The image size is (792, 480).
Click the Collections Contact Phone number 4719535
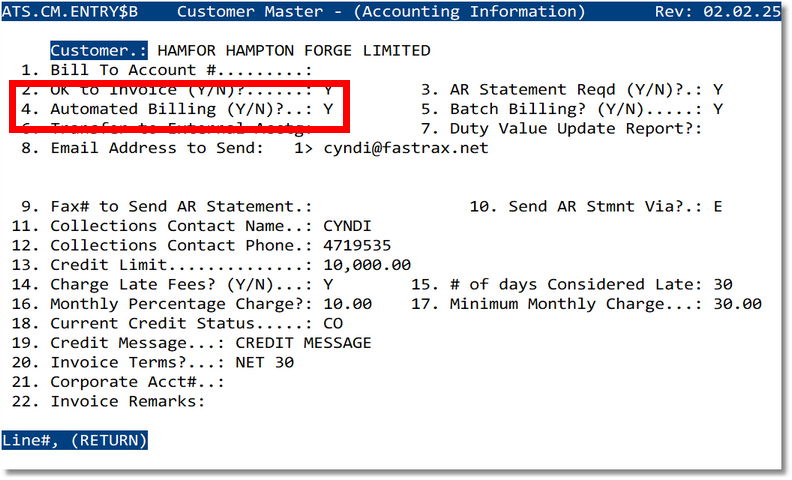pos(357,246)
